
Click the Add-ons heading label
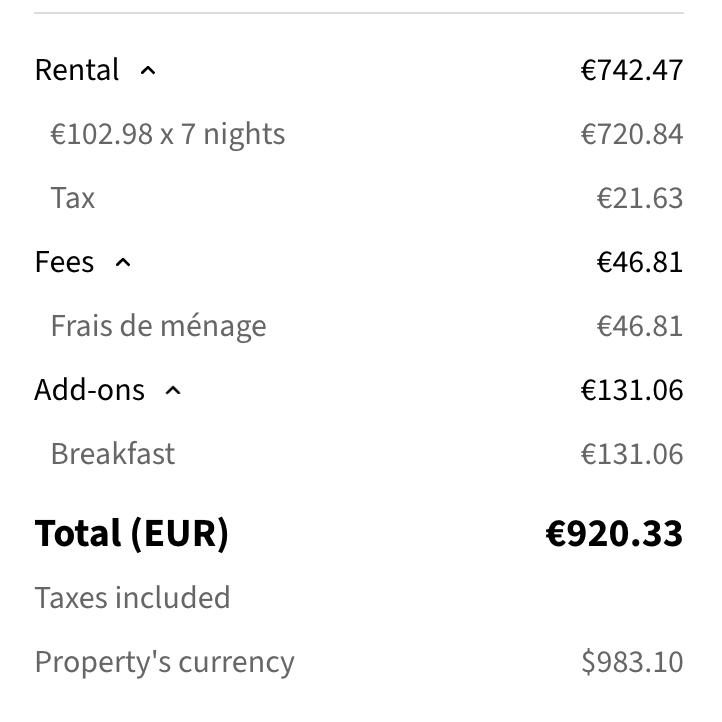click(x=90, y=390)
